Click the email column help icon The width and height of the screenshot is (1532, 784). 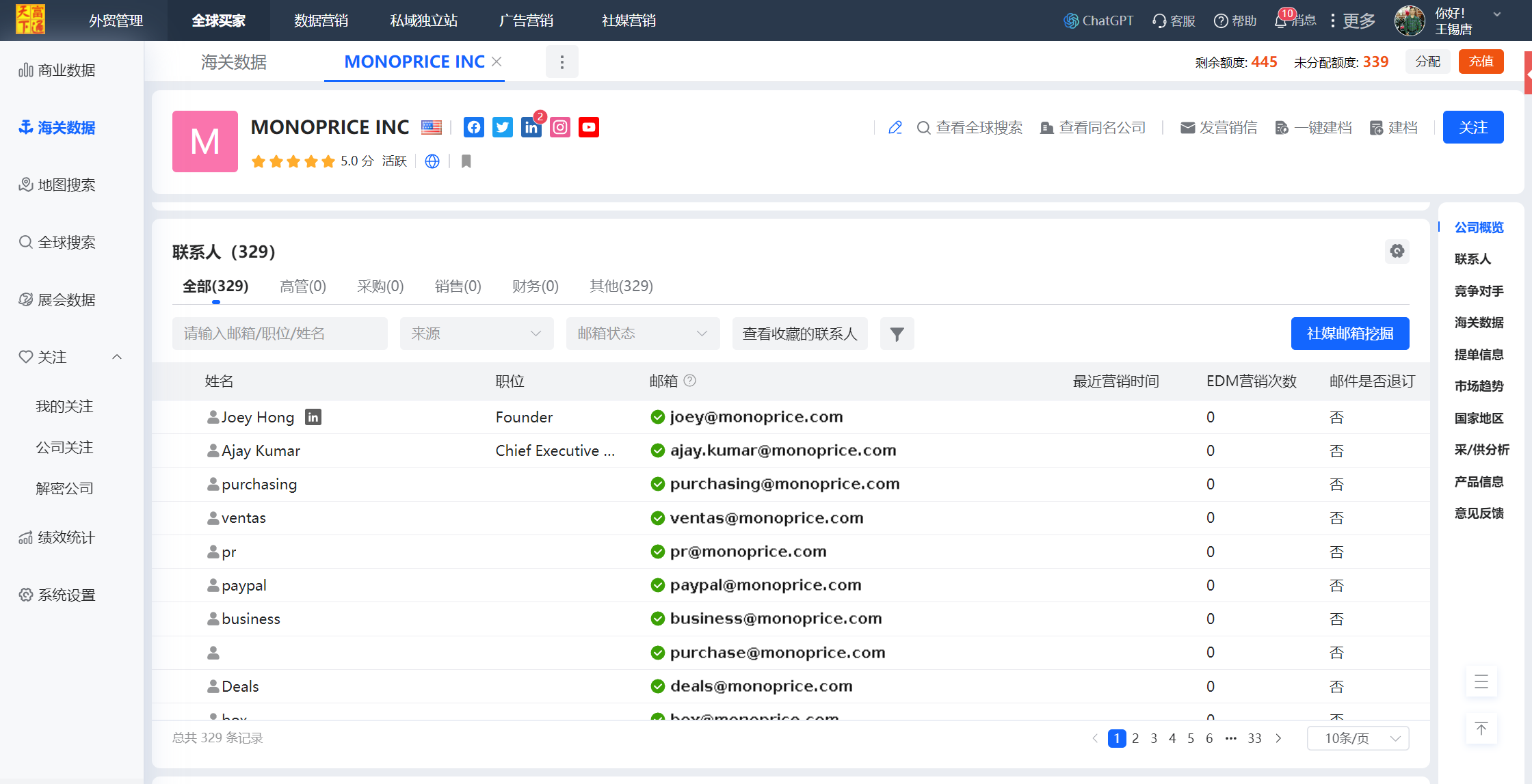click(x=690, y=381)
